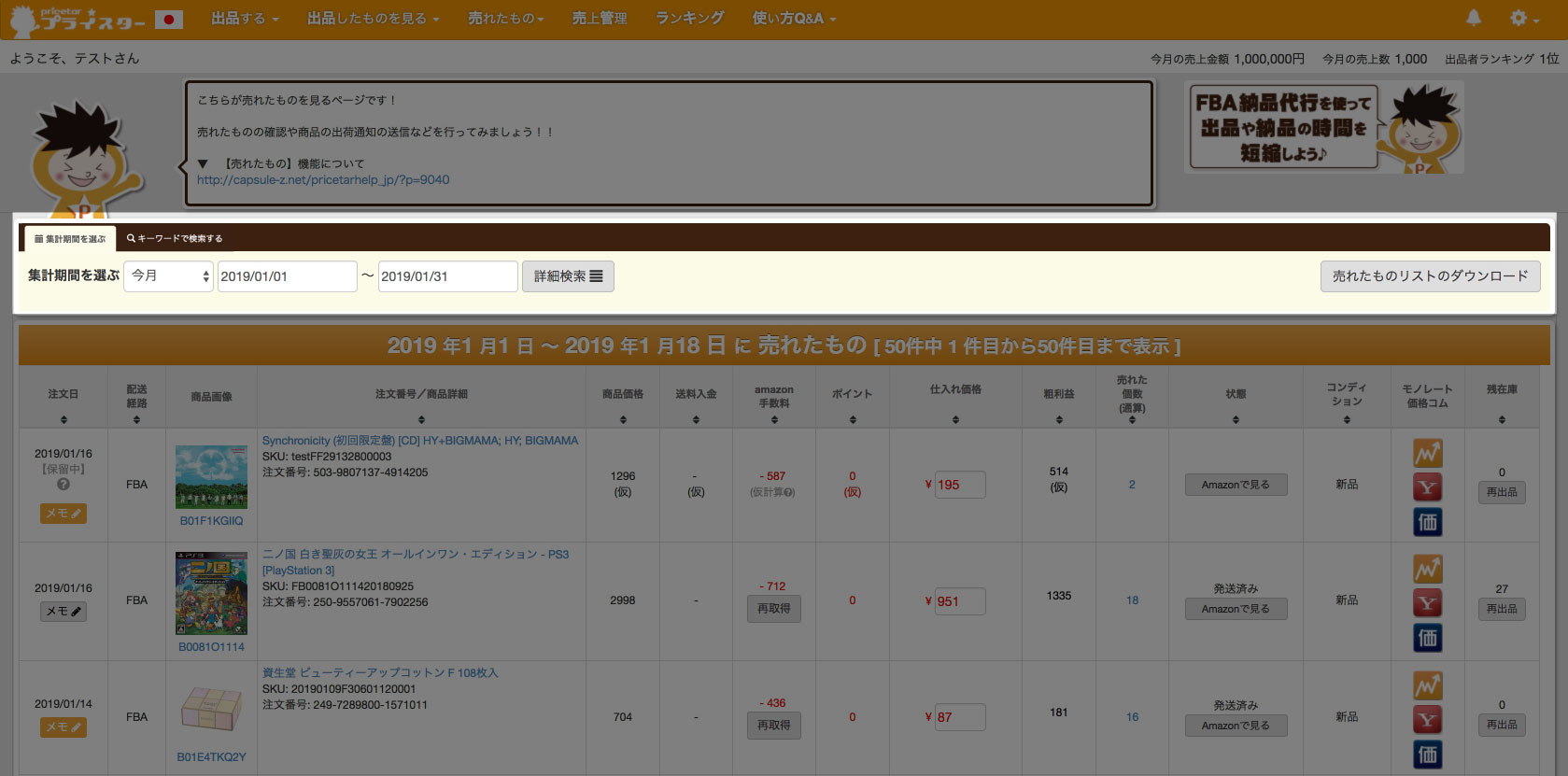1568x776 pixels.
Task: Click end date field 2019/01/31
Action: 447,276
